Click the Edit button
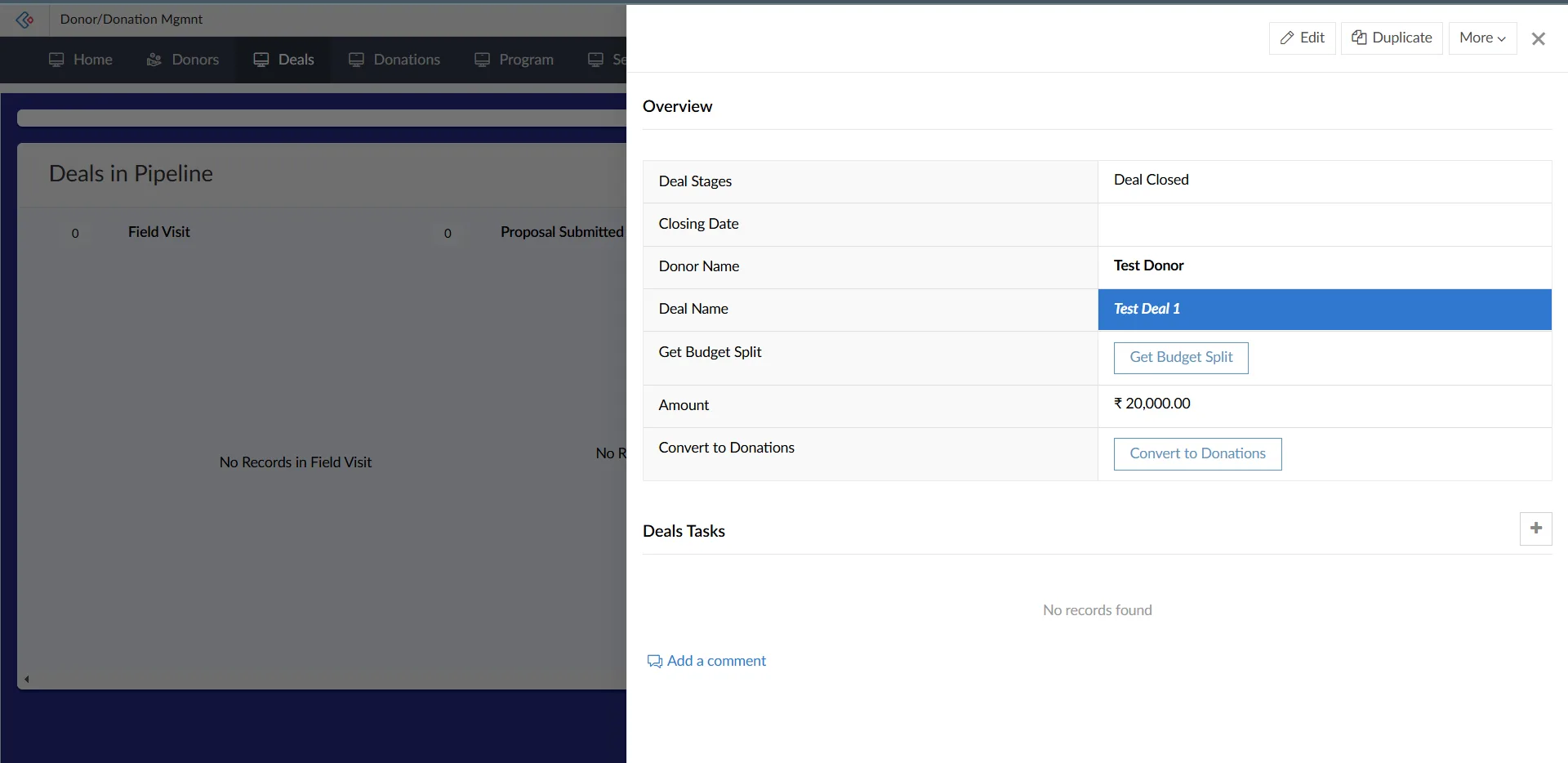The image size is (1568, 763). 1302,38
